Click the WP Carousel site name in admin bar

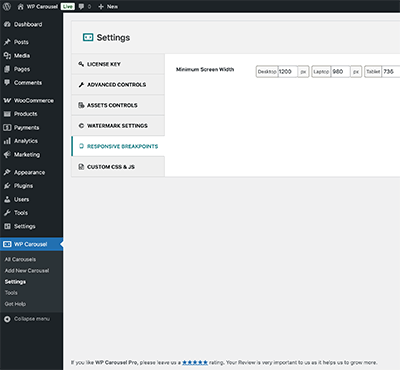pos(42,6)
